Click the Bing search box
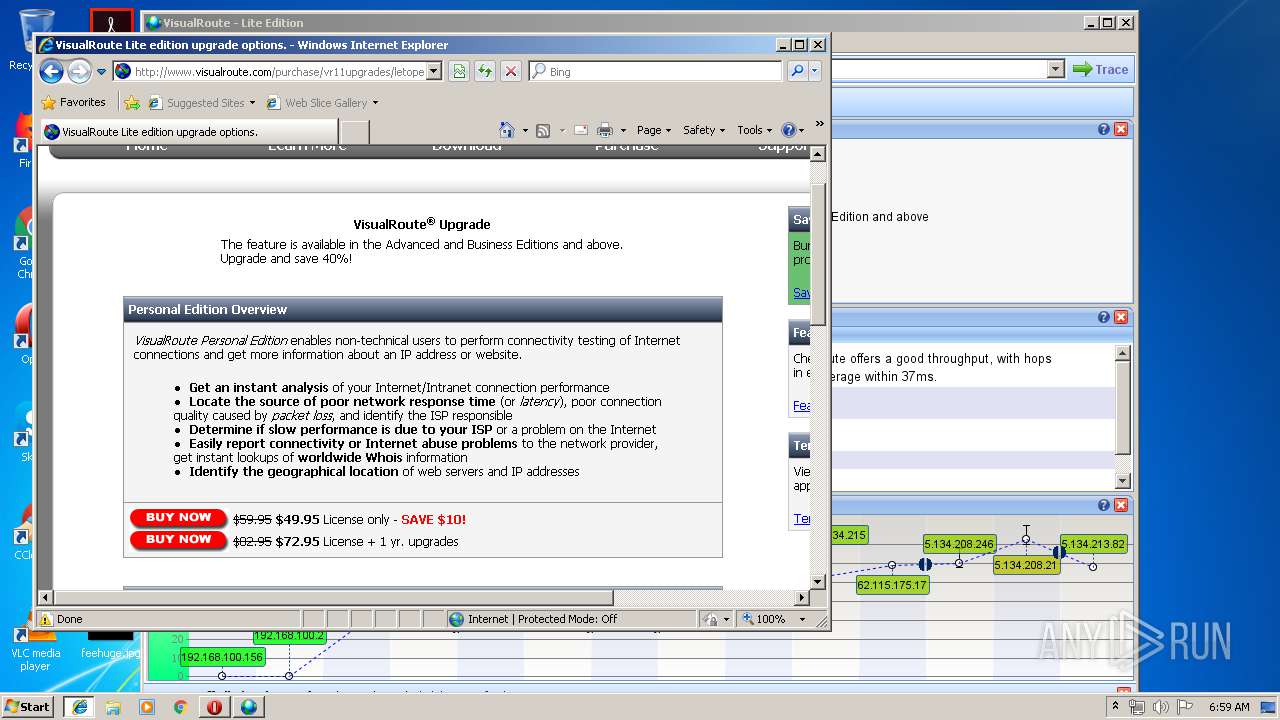 point(655,71)
